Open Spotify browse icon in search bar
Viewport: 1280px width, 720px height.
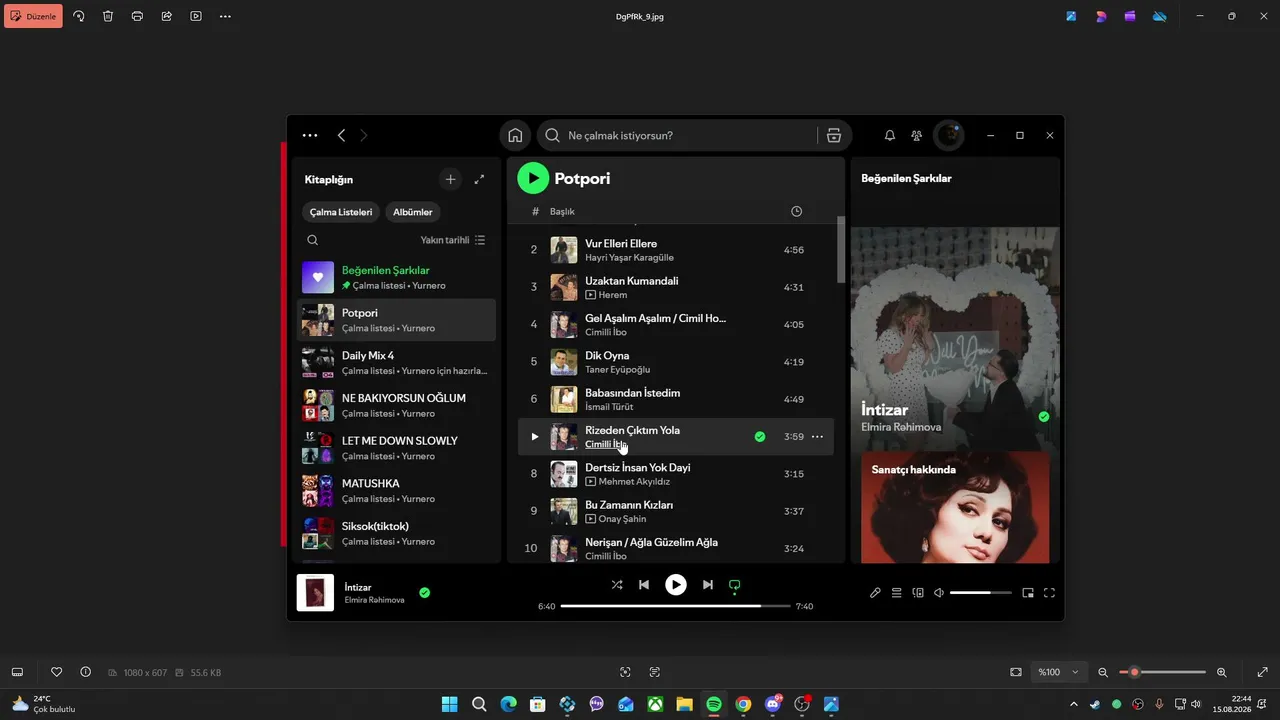[834, 135]
